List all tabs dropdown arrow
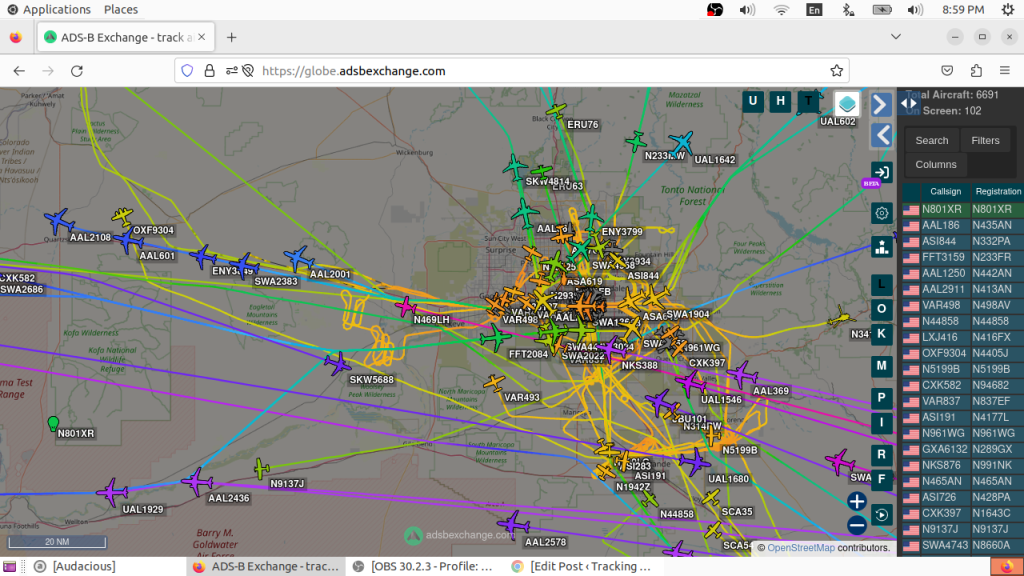The image size is (1024, 576). tap(895, 37)
